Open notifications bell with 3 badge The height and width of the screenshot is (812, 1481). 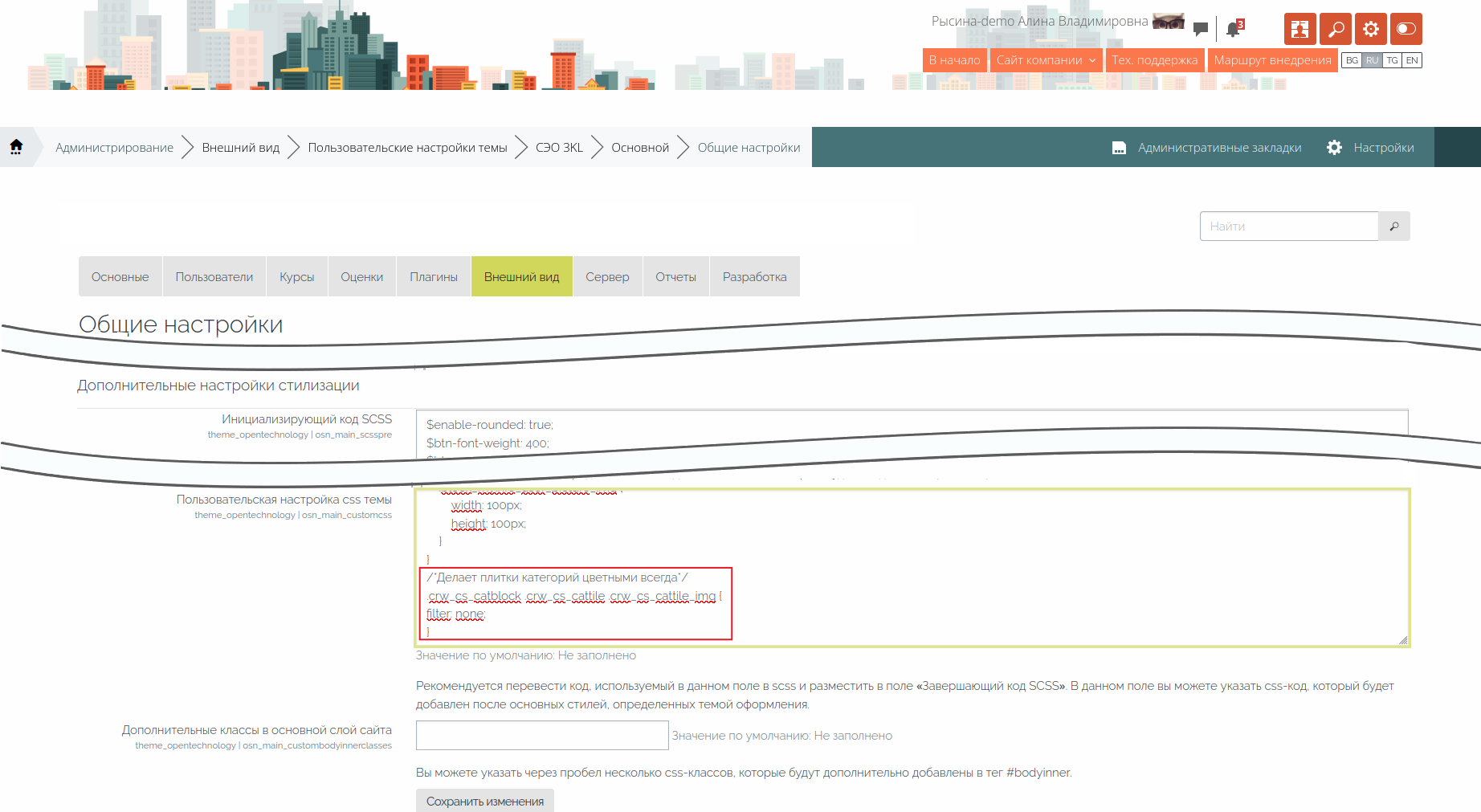point(1234,30)
